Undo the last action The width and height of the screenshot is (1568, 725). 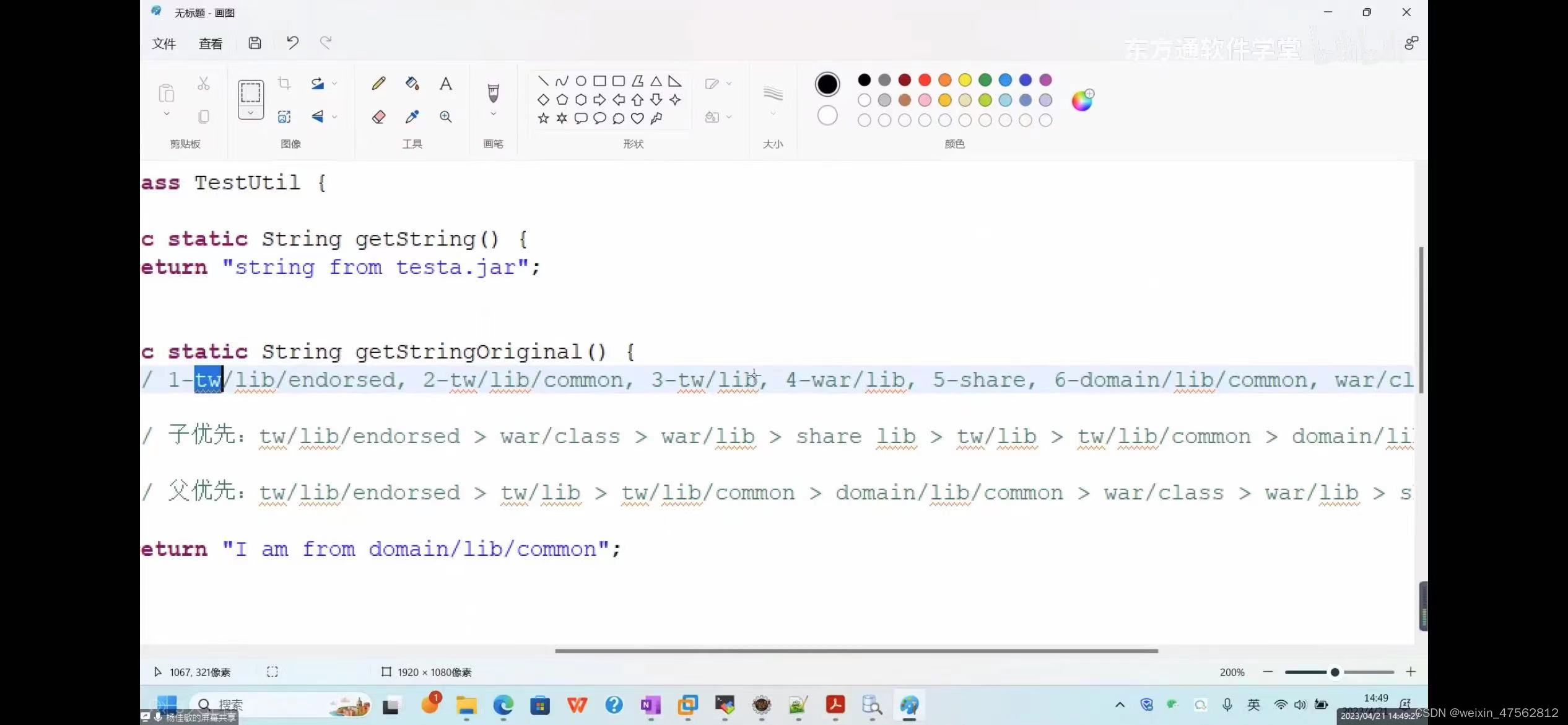pos(292,43)
